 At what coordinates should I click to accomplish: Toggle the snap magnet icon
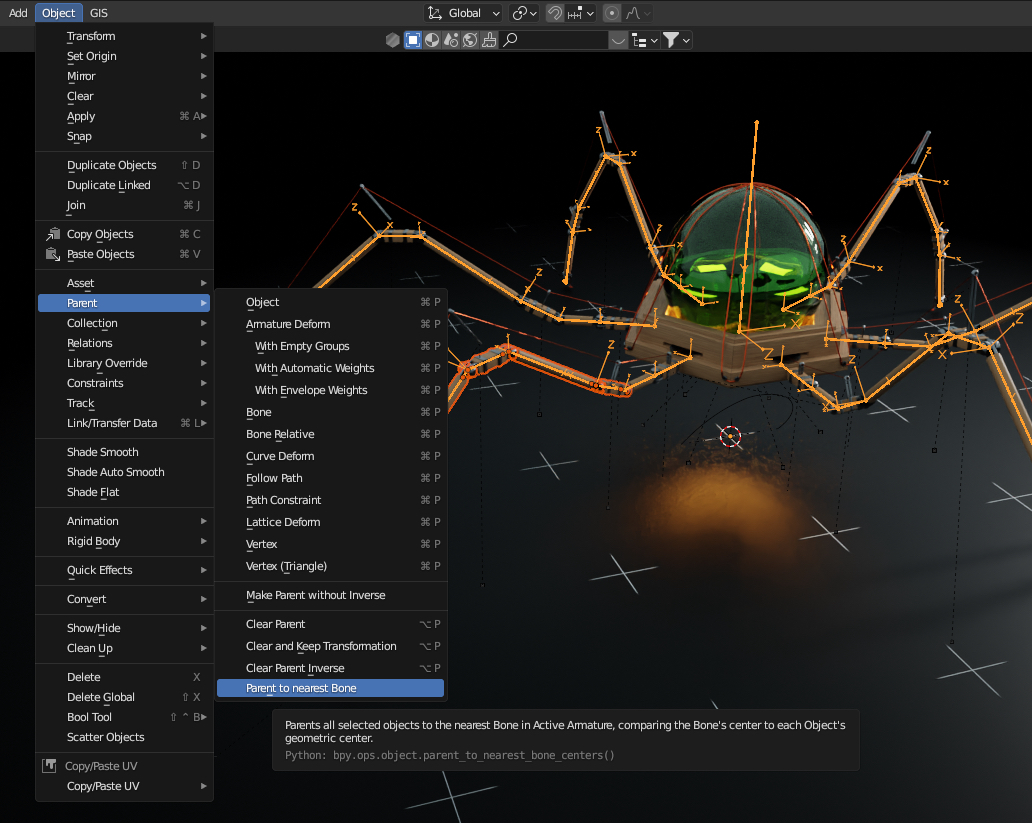click(x=555, y=13)
